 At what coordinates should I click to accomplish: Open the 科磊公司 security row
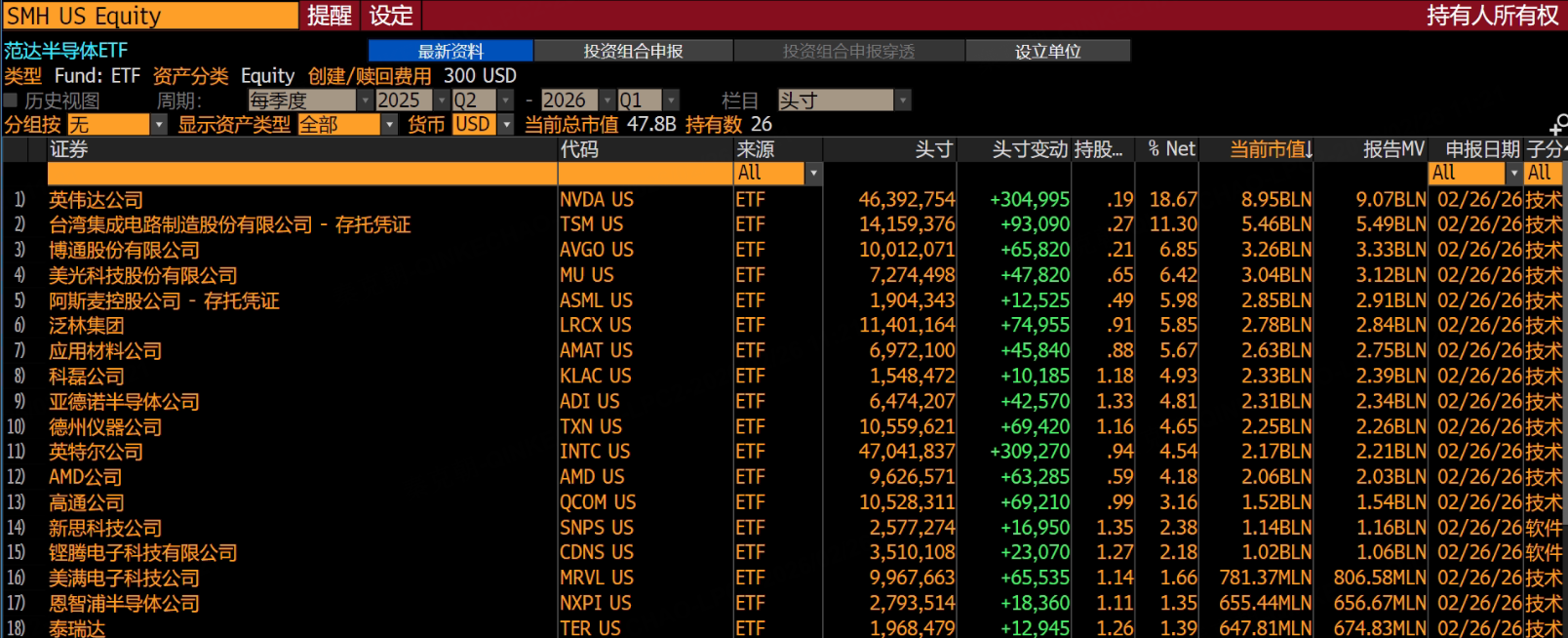(87, 377)
